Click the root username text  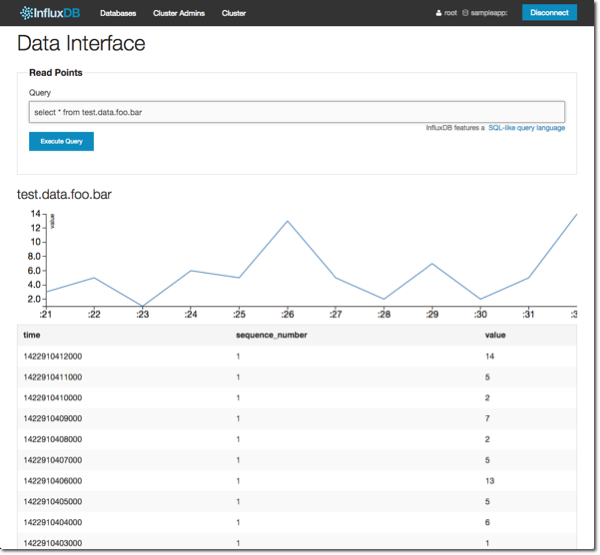point(450,14)
